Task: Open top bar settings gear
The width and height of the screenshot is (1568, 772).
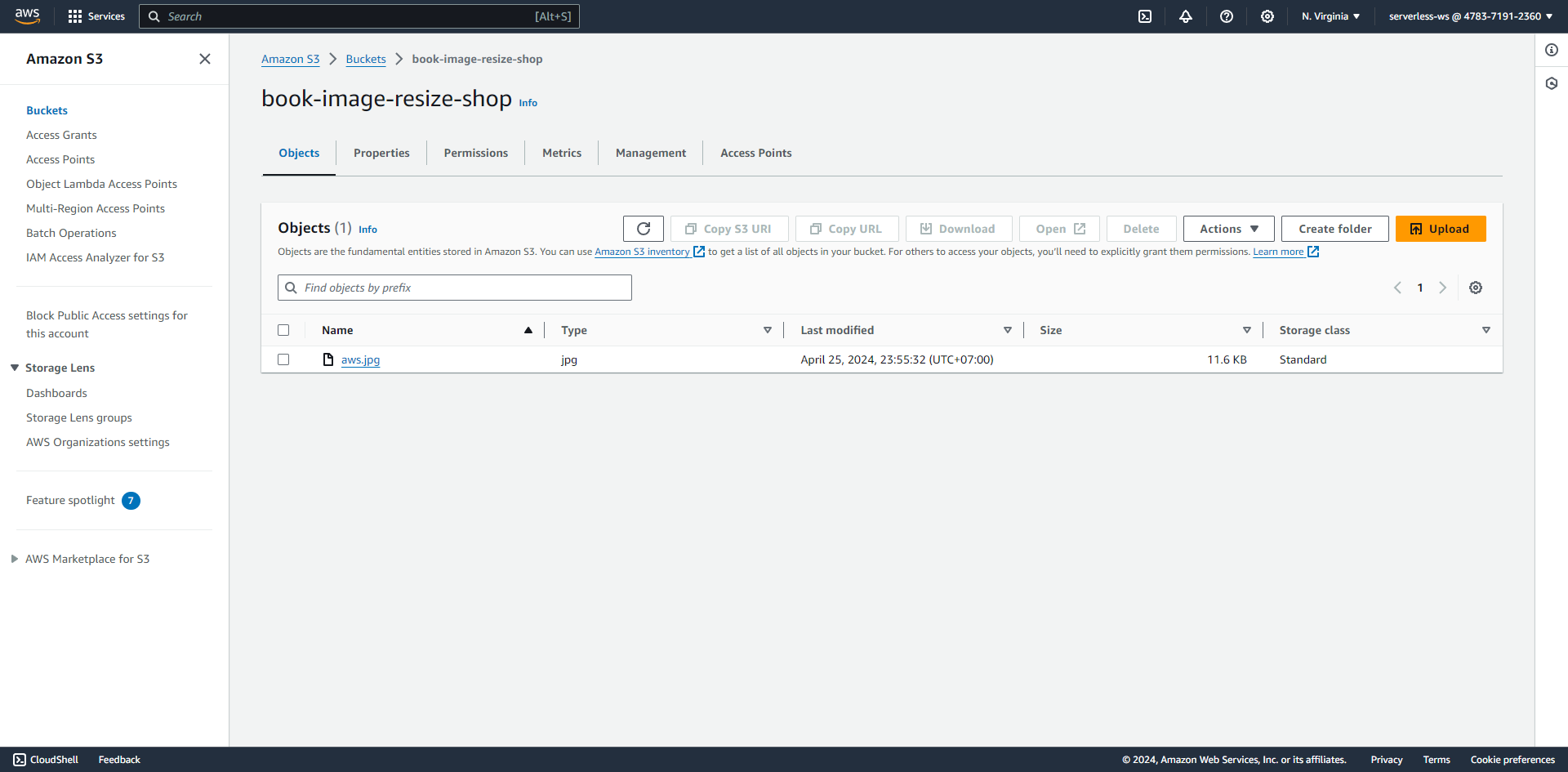Action: 1267,16
